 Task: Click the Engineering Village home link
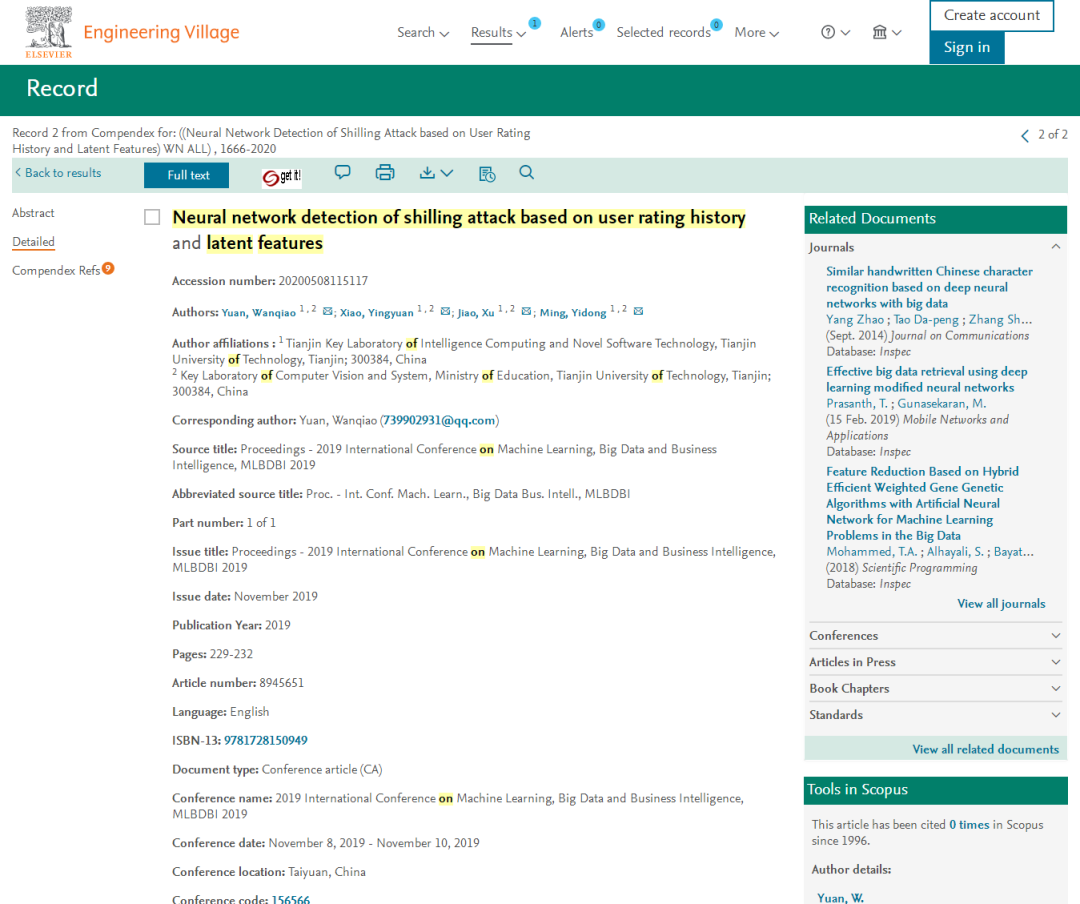(161, 32)
